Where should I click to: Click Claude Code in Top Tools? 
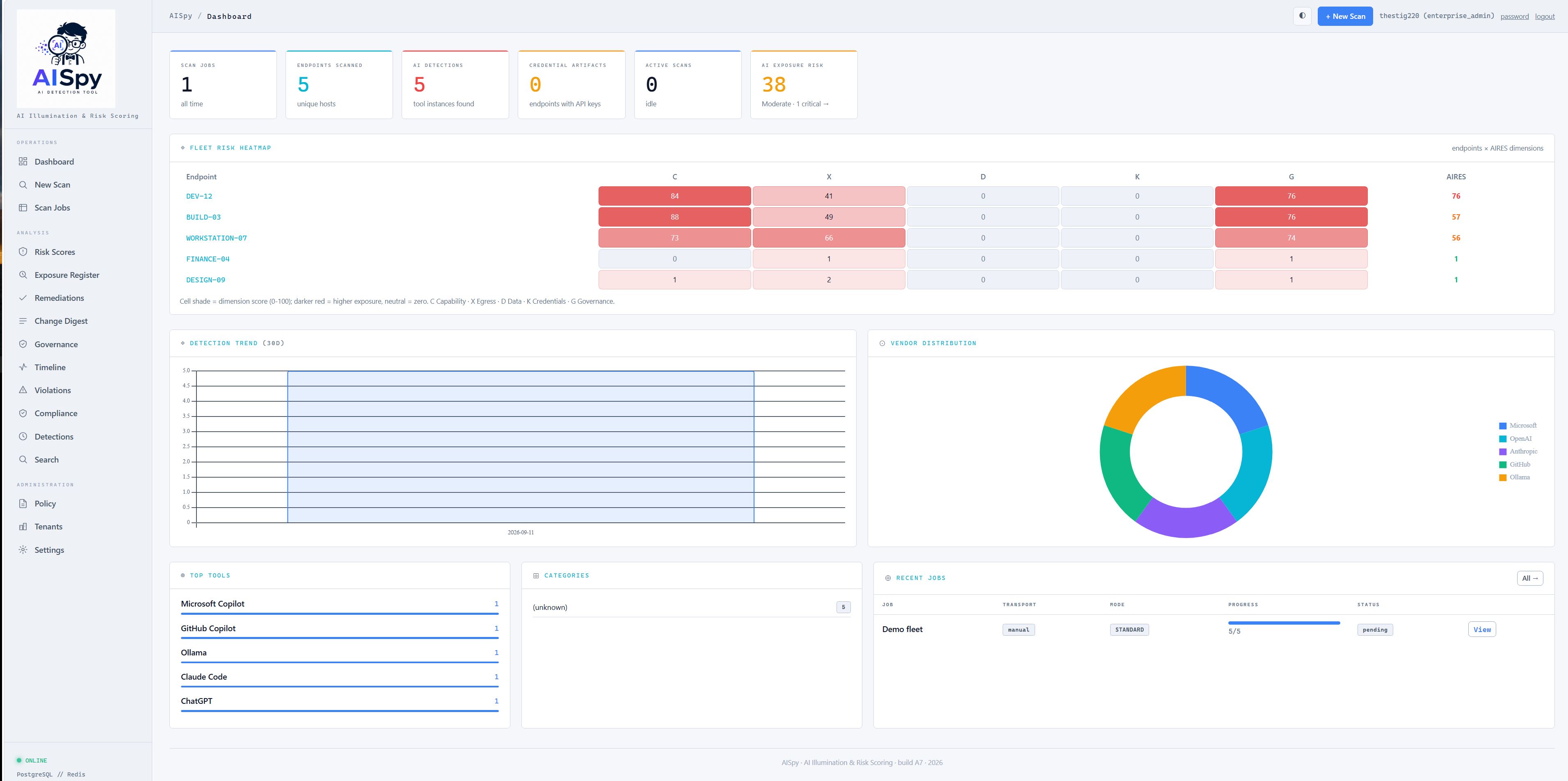tap(204, 676)
